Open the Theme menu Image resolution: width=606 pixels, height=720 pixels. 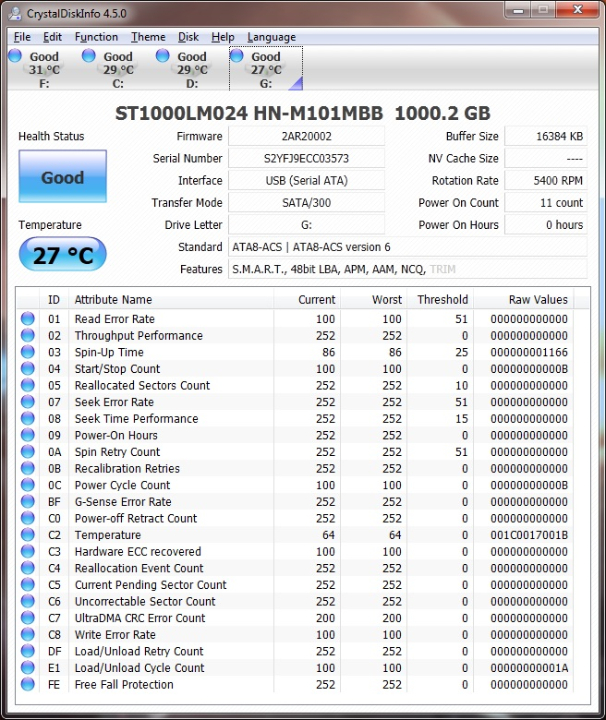coord(148,37)
